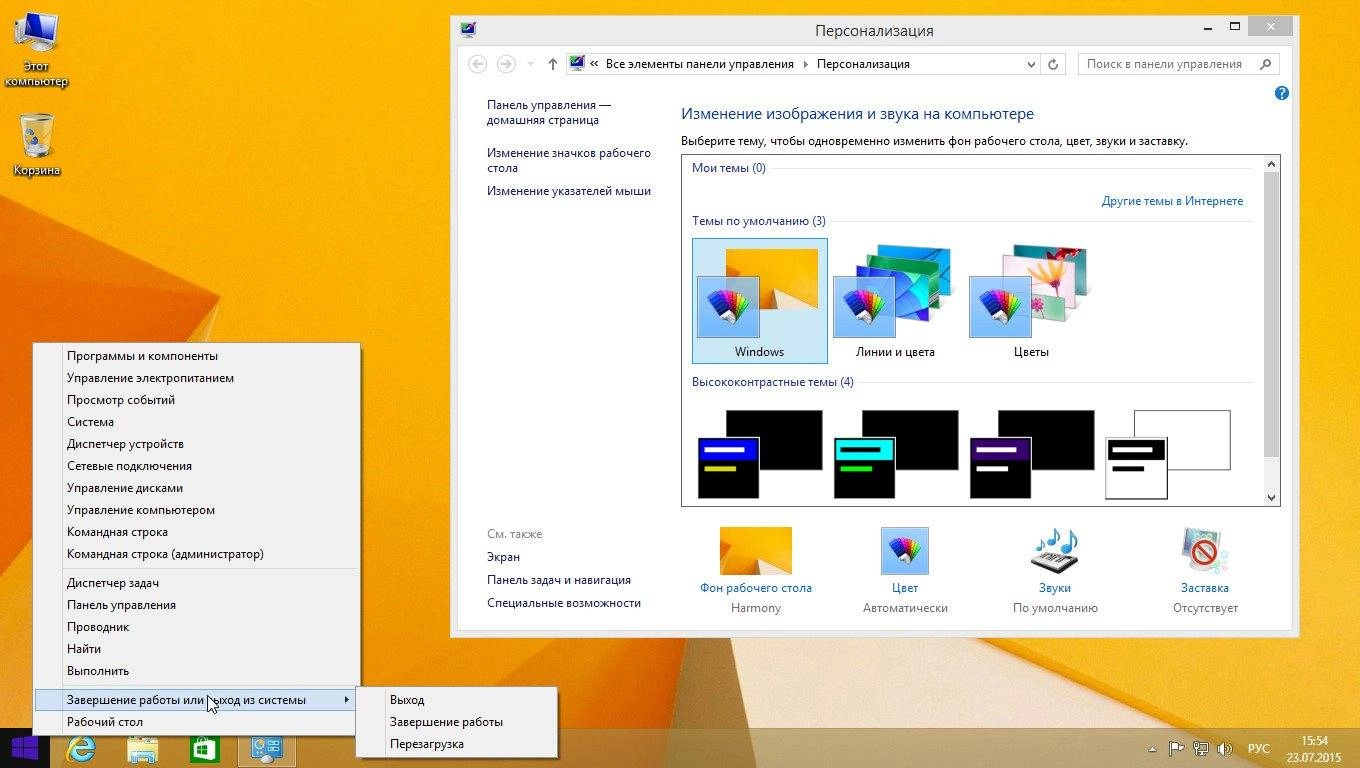
Task: Choose Система in the context menu
Action: pos(197,422)
